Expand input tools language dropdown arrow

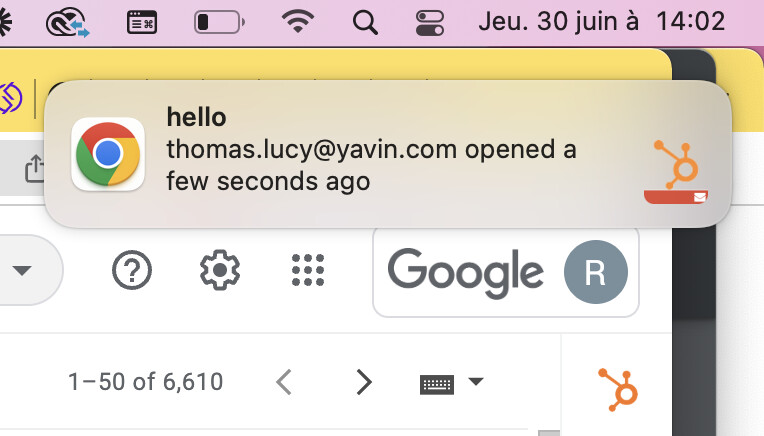click(476, 381)
